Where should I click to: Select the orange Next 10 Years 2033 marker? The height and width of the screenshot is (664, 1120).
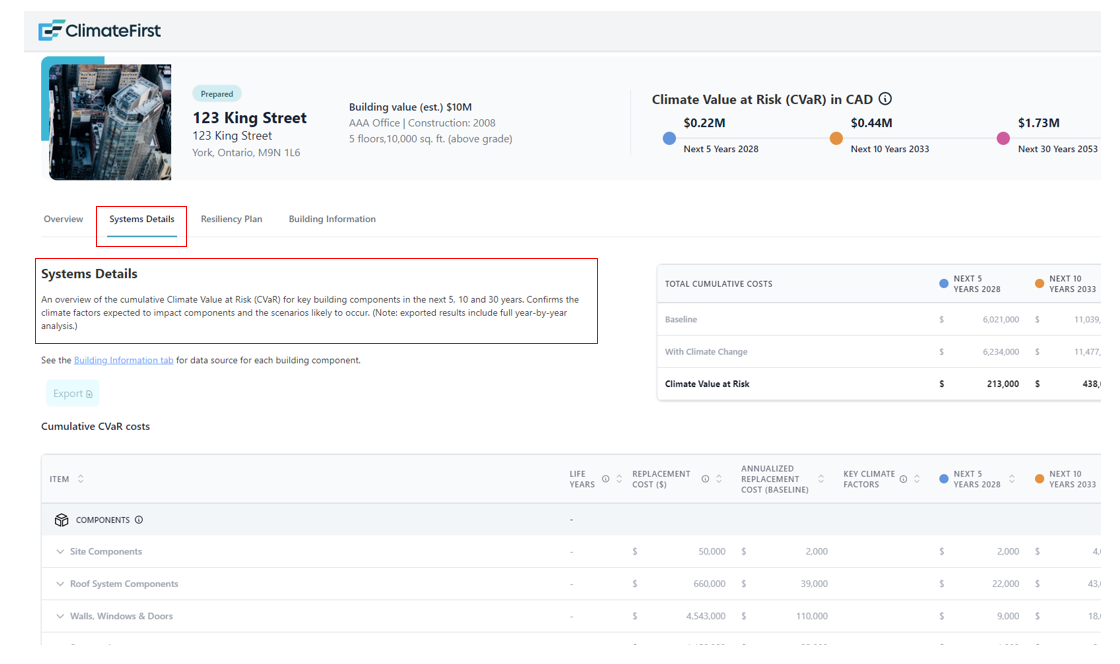pyautogui.click(x=836, y=138)
